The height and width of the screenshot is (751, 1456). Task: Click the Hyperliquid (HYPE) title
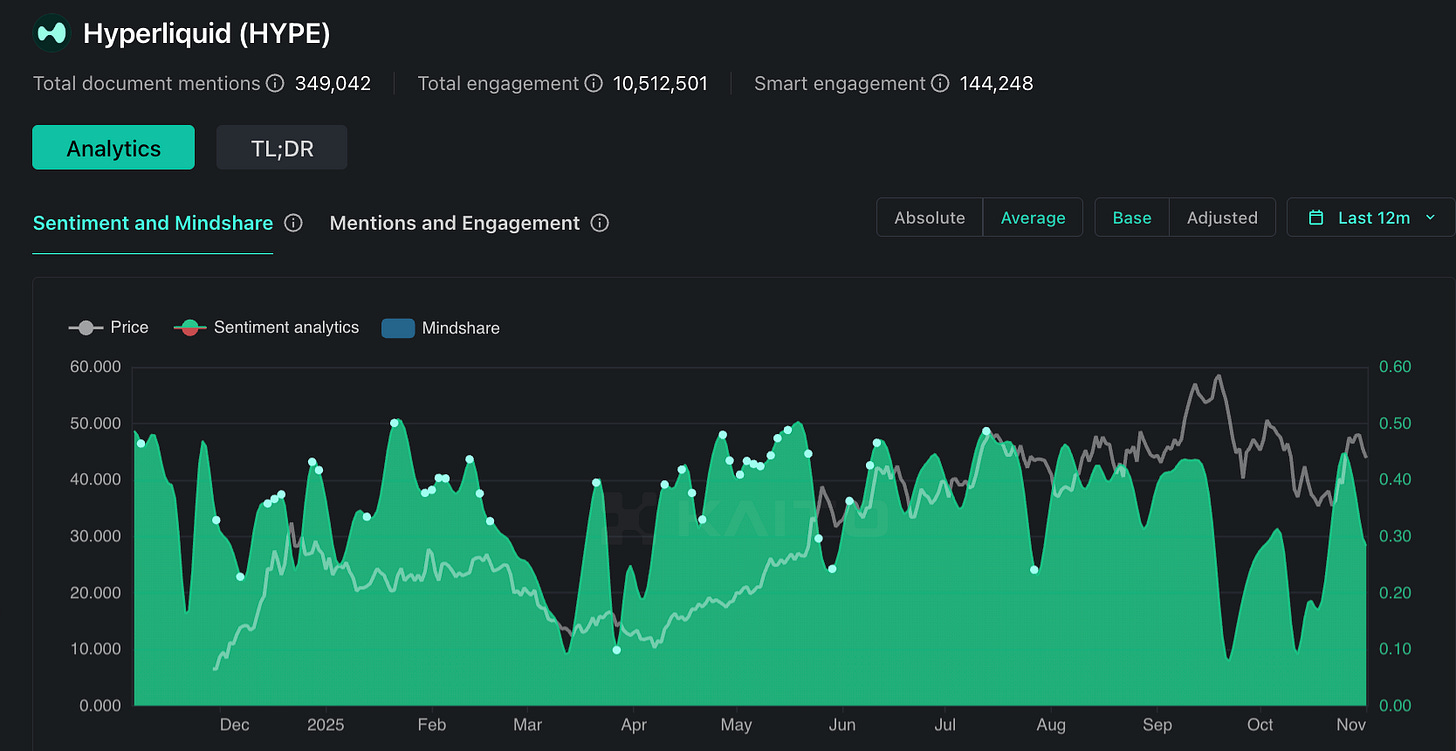tap(206, 33)
